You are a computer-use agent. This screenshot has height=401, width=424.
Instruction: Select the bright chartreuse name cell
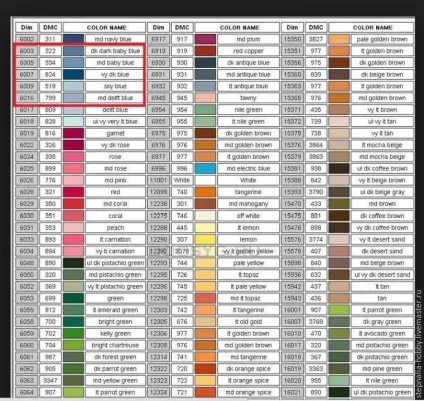pos(115,345)
